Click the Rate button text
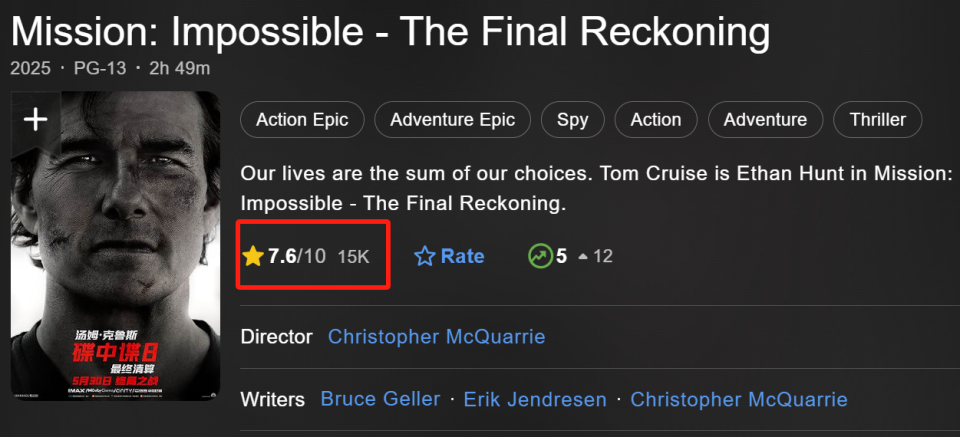Viewport: 960px width, 437px height. 462,256
